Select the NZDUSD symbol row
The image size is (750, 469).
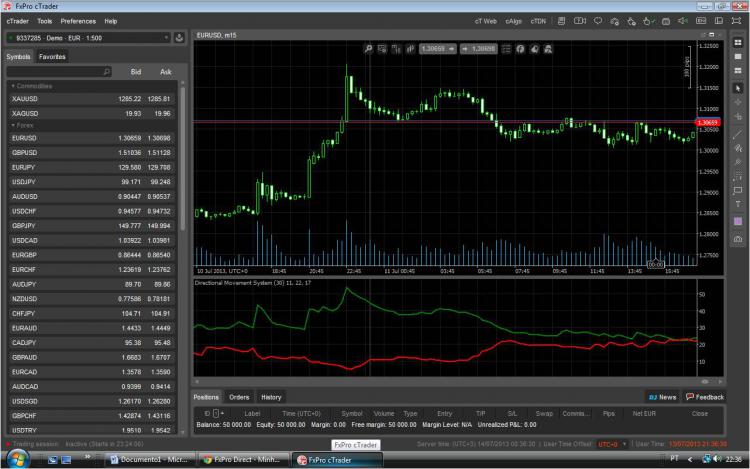point(93,299)
